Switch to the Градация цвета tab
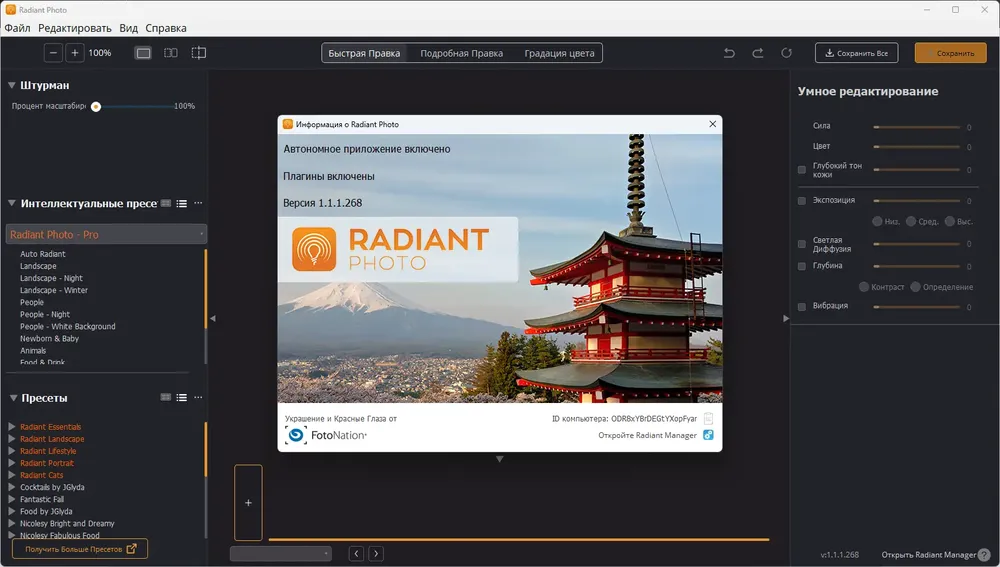1000x567 pixels. [x=559, y=53]
